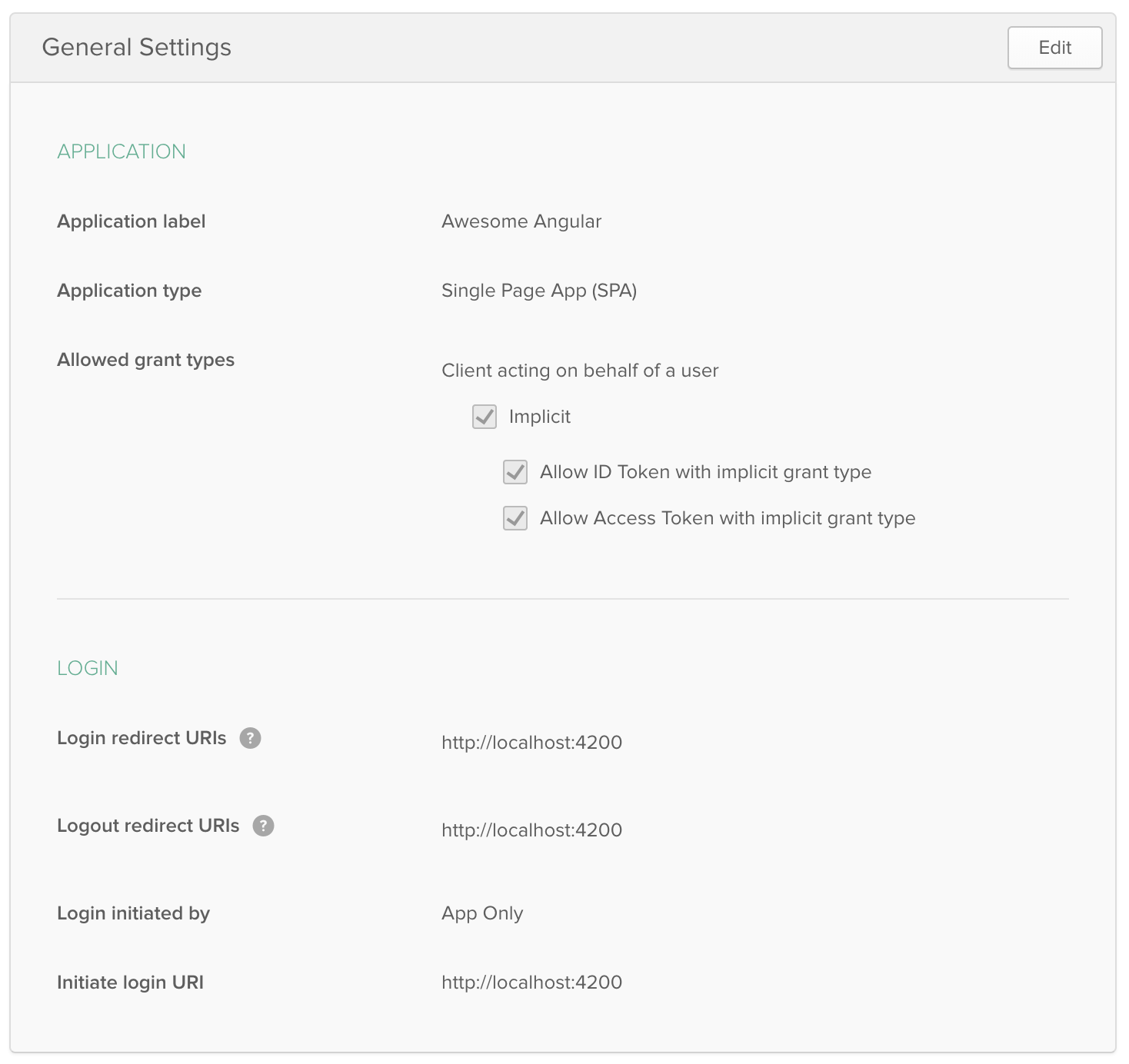The width and height of the screenshot is (1129, 1064).
Task: Click the Login redirect URIs localhost value
Action: pyautogui.click(x=531, y=743)
